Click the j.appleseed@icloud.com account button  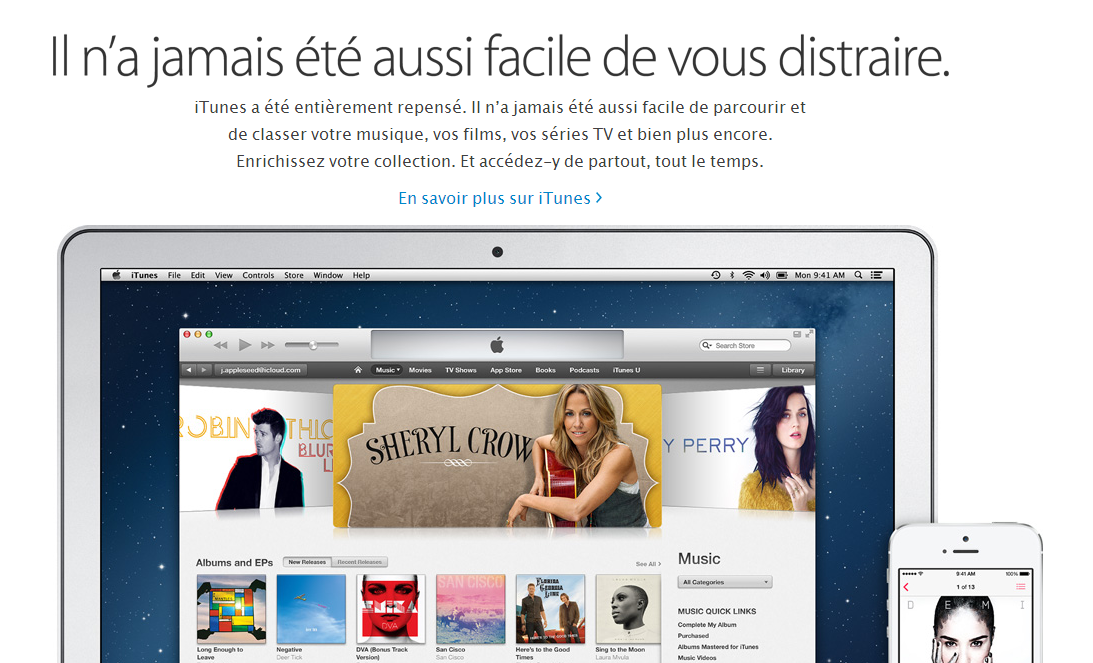pyautogui.click(x=261, y=370)
